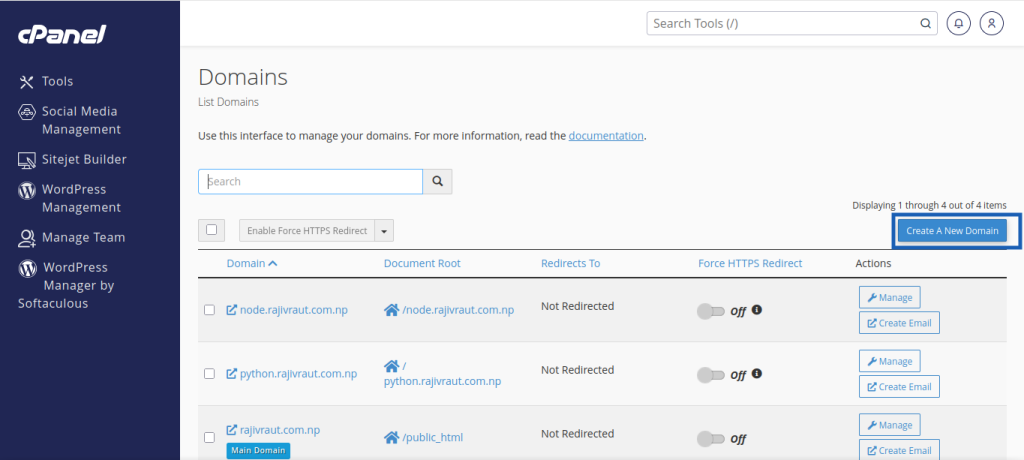Click the Domain sort ascending arrow
1024x460 pixels.
coord(272,263)
